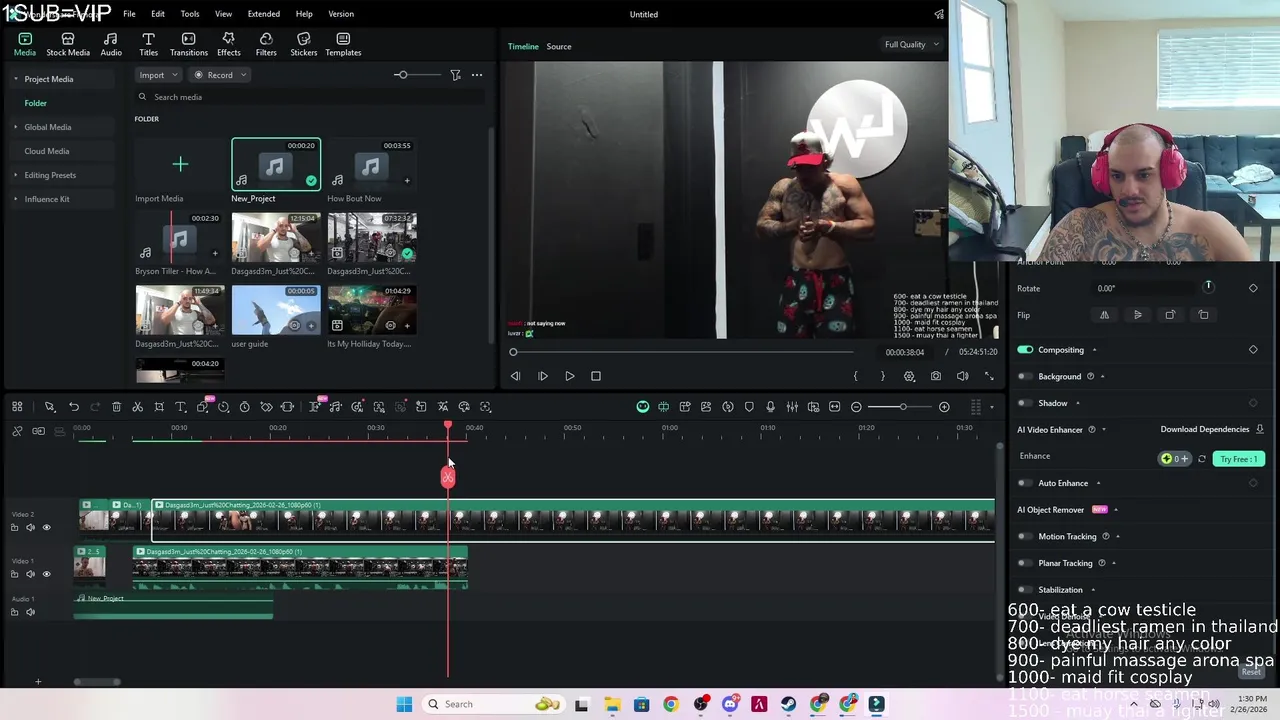Click the Flip horizontal icon
The height and width of the screenshot is (720, 1280).
1104,315
